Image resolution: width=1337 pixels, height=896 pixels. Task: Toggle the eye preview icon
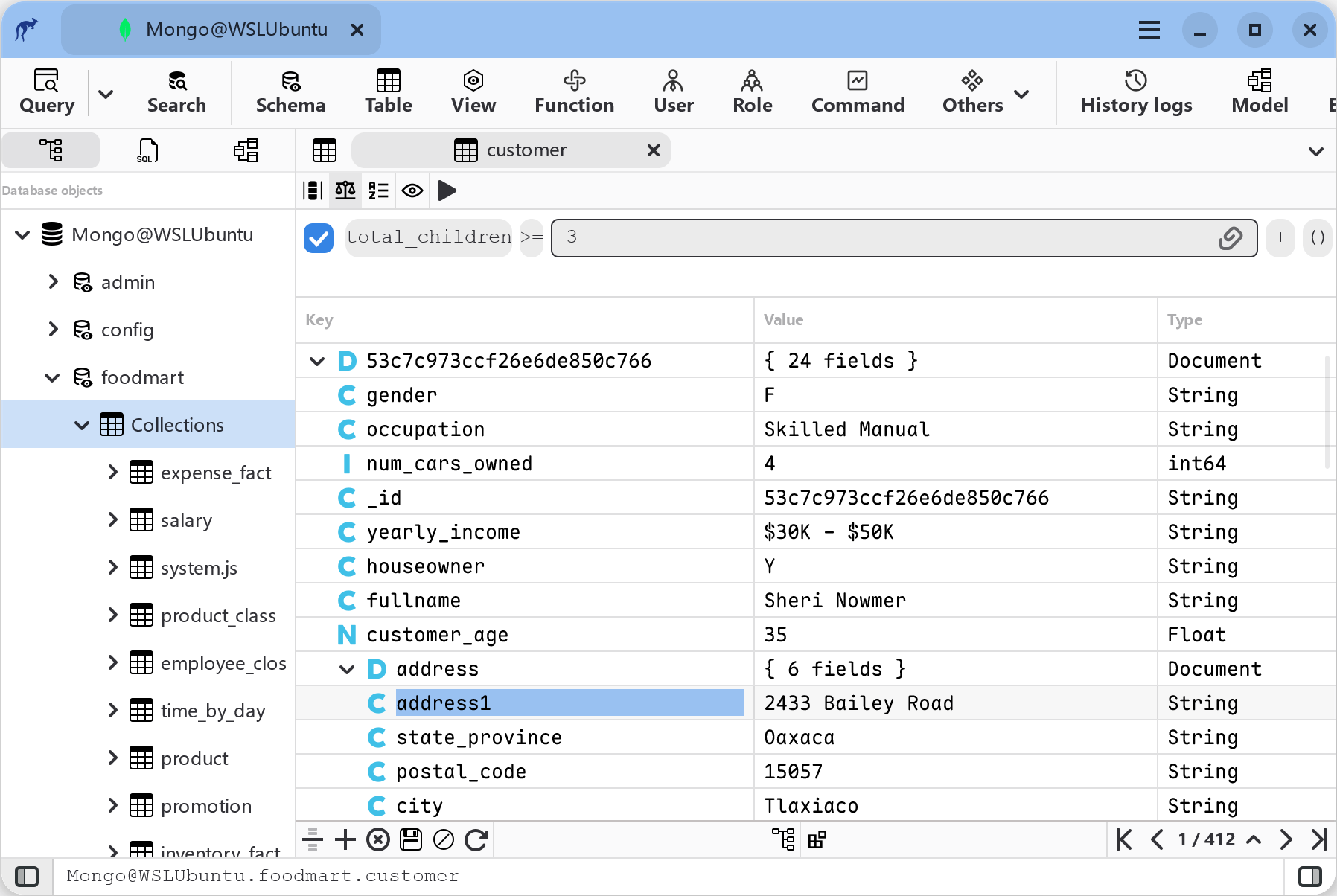pos(412,191)
